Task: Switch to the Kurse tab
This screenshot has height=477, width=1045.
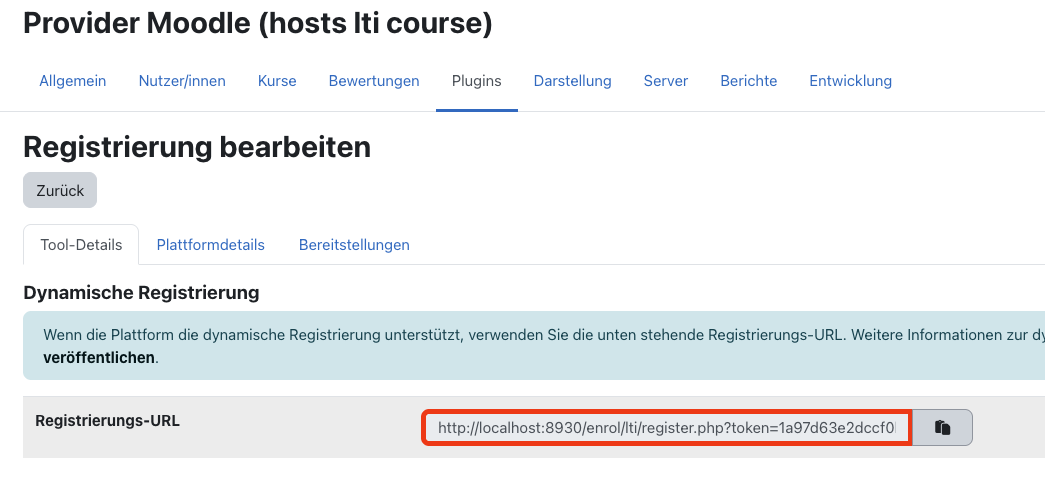Action: 277,81
